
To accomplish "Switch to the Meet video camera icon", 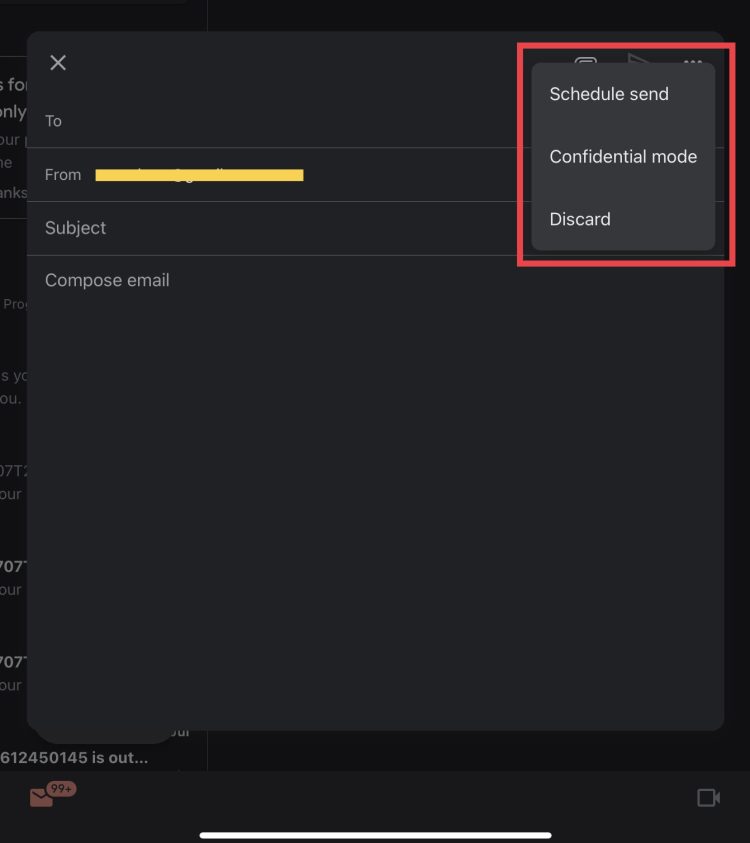I will click(708, 797).
